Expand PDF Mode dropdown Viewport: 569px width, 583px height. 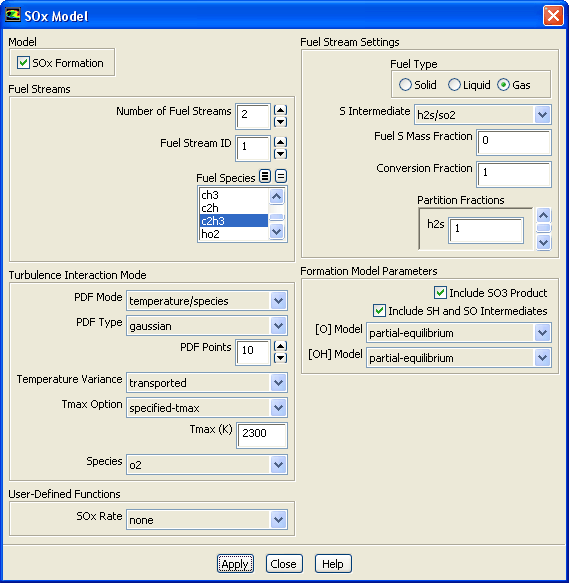click(x=278, y=300)
